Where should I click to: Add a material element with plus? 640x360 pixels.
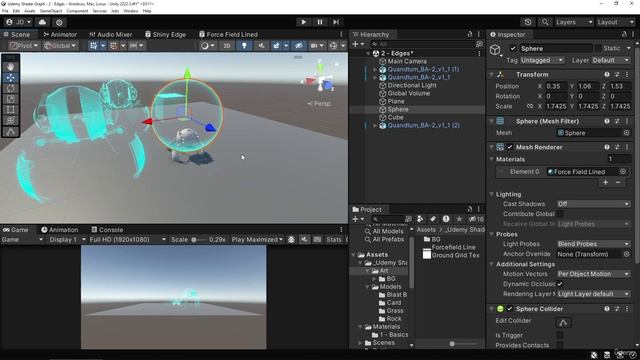click(x=606, y=182)
